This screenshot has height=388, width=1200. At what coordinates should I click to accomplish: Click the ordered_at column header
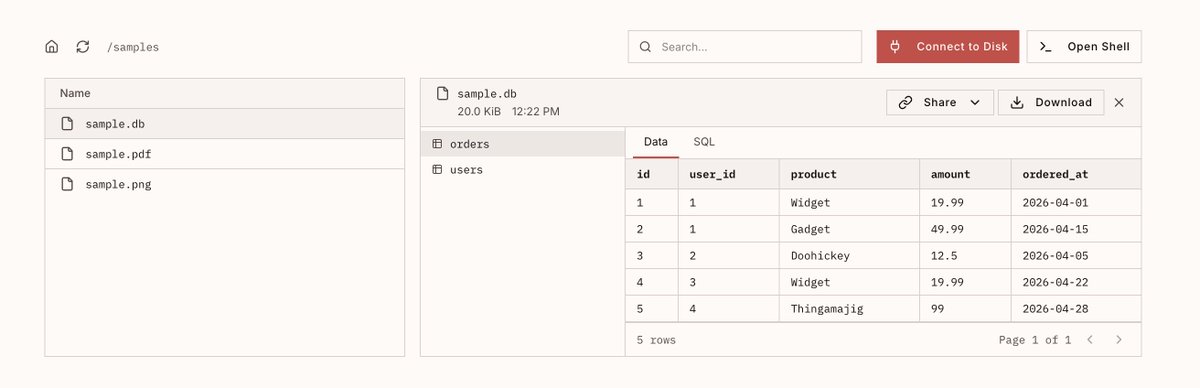[x=1076, y=174]
